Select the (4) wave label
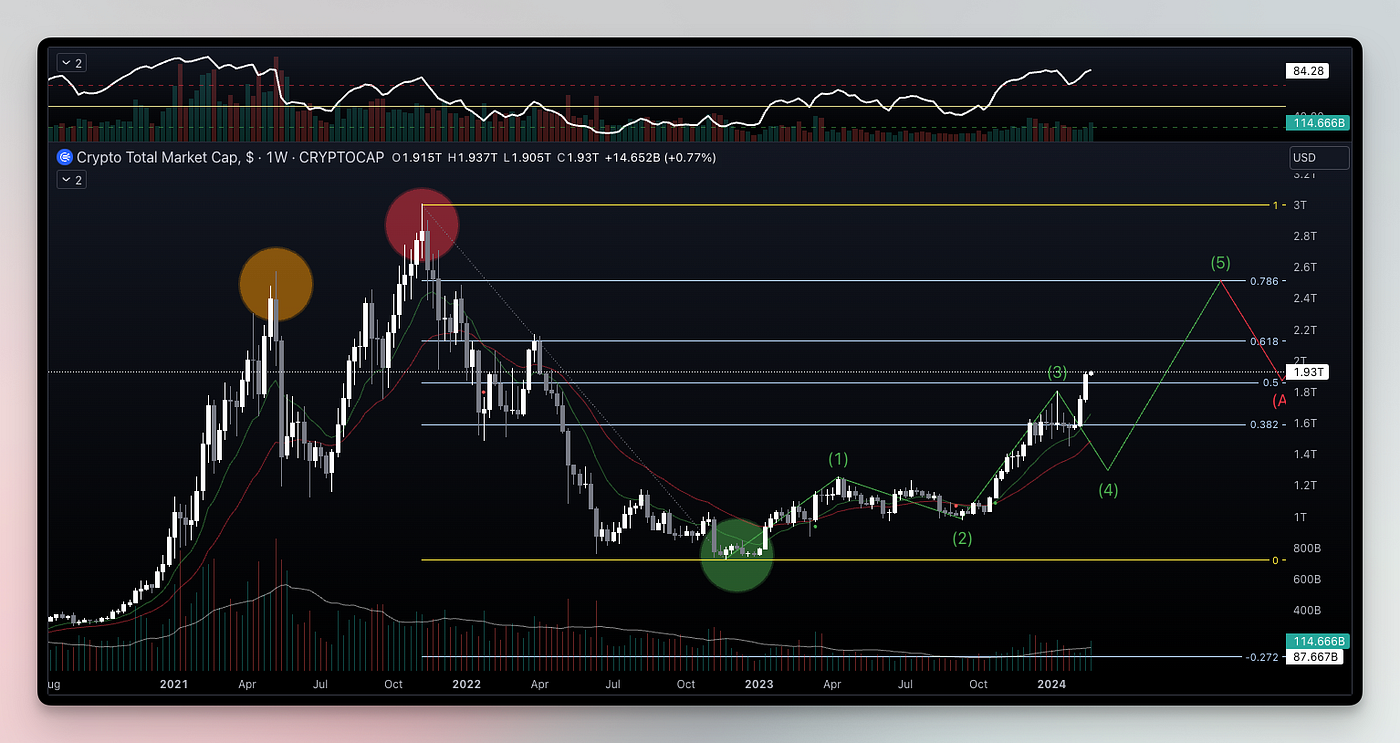 point(1108,490)
